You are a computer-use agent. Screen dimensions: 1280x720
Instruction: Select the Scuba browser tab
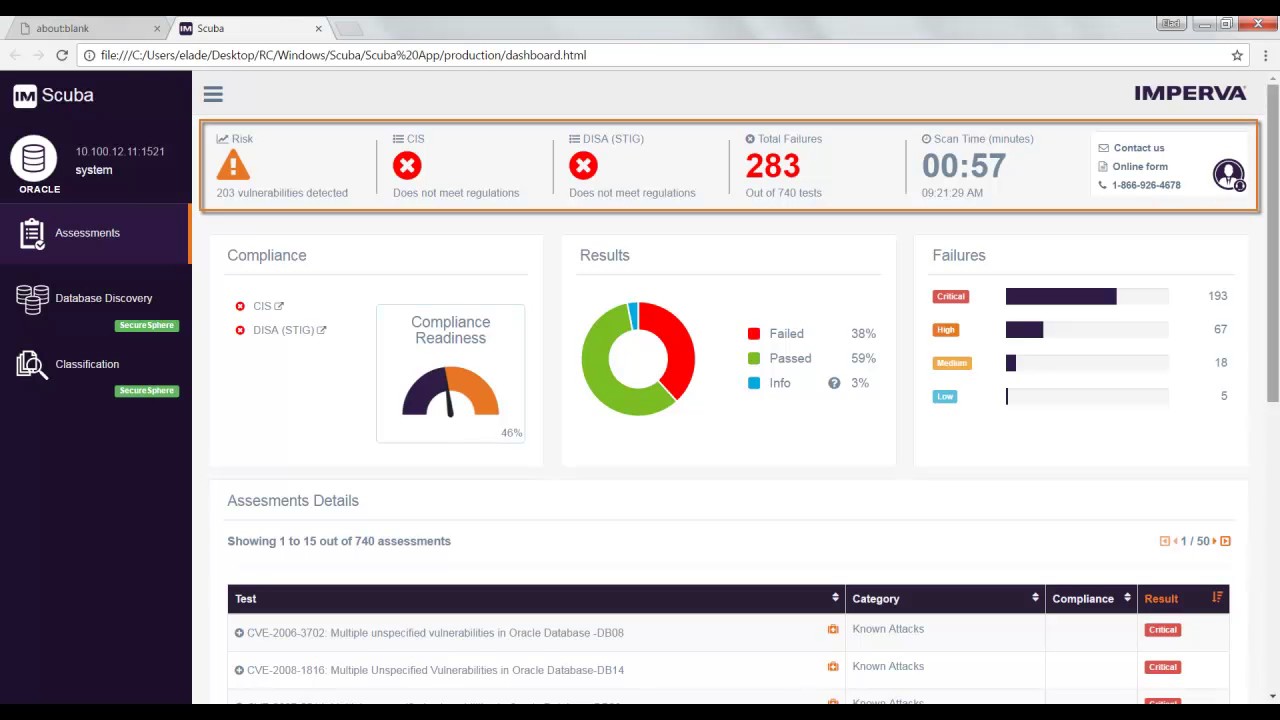coord(250,28)
